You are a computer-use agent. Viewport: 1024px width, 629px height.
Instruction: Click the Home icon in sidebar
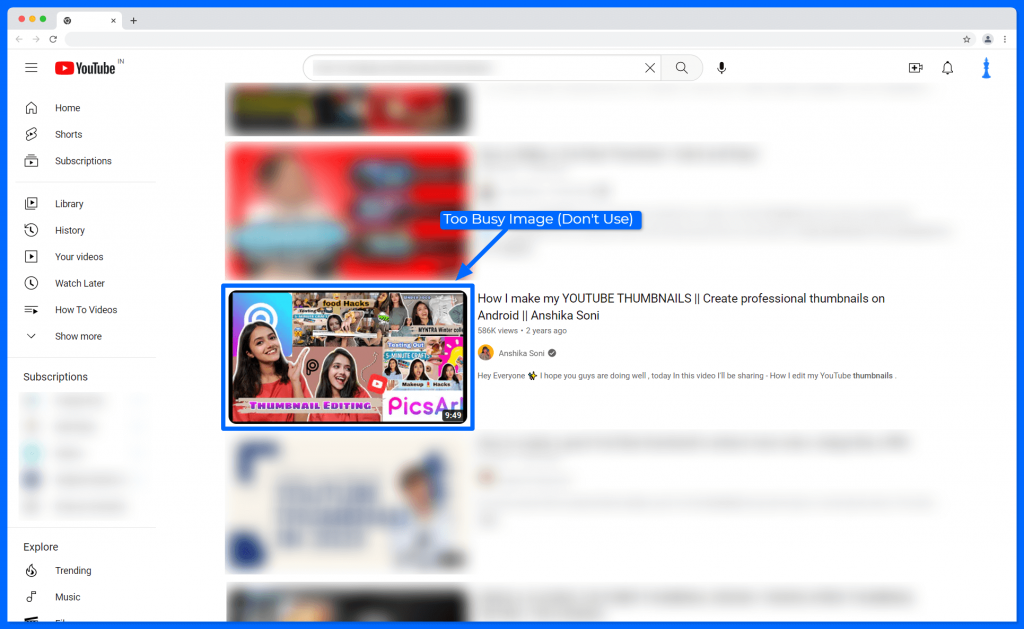point(31,108)
